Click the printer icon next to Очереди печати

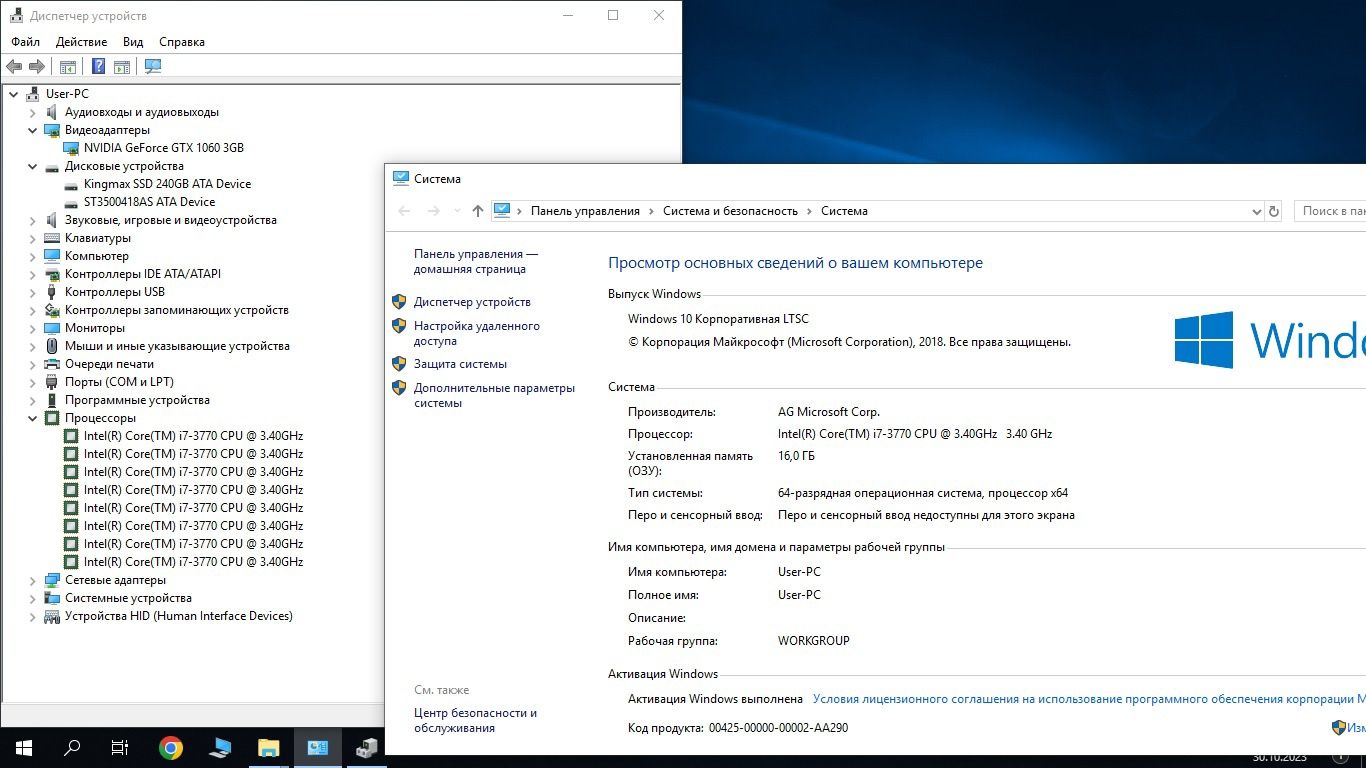52,364
